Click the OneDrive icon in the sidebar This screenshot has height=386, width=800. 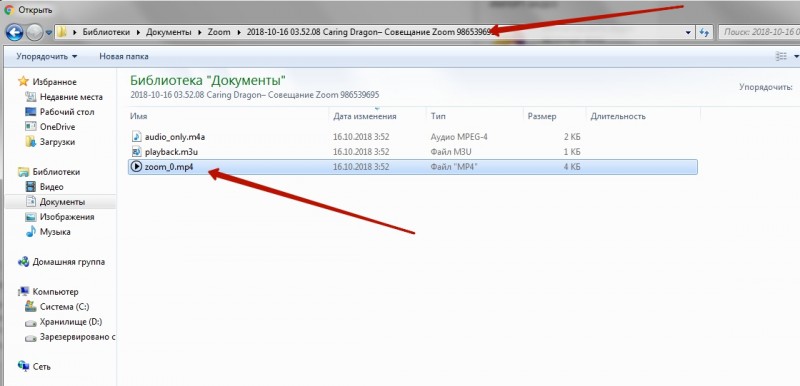click(x=31, y=126)
